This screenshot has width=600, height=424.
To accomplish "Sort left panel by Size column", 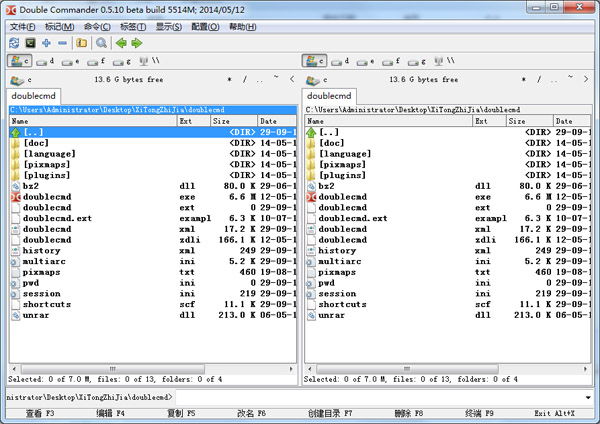I will pos(234,121).
